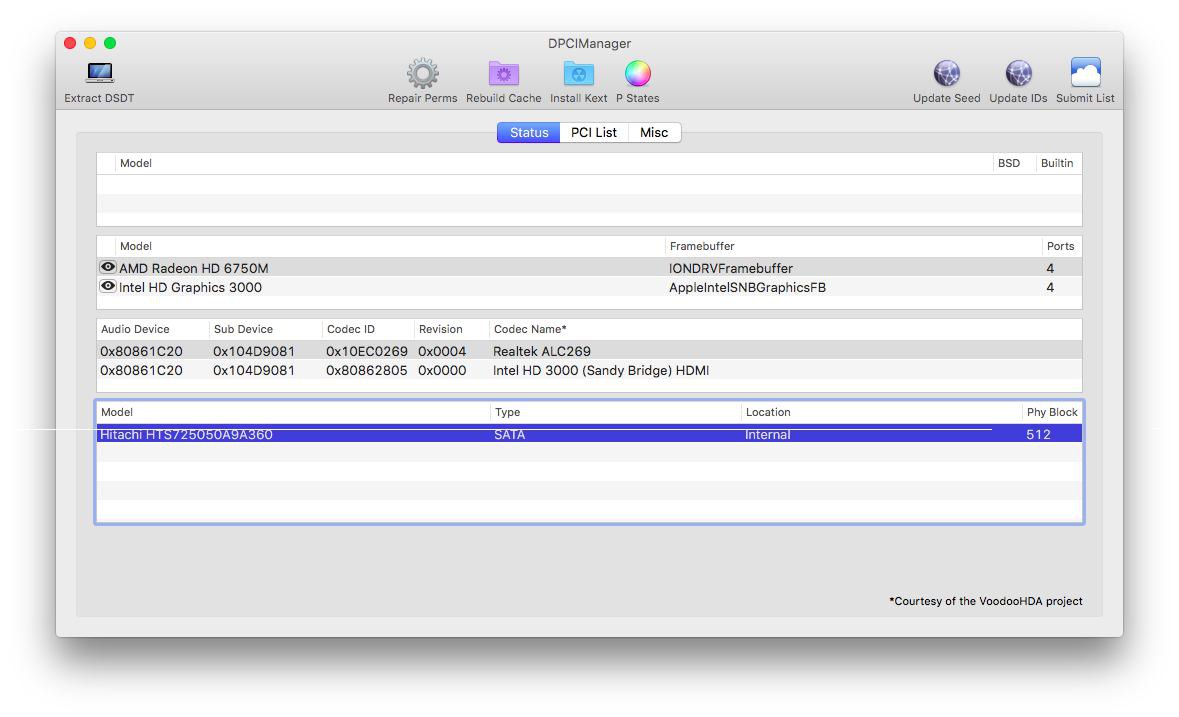
Task: Click the 0x0000 revision cell
Action: tap(442, 371)
